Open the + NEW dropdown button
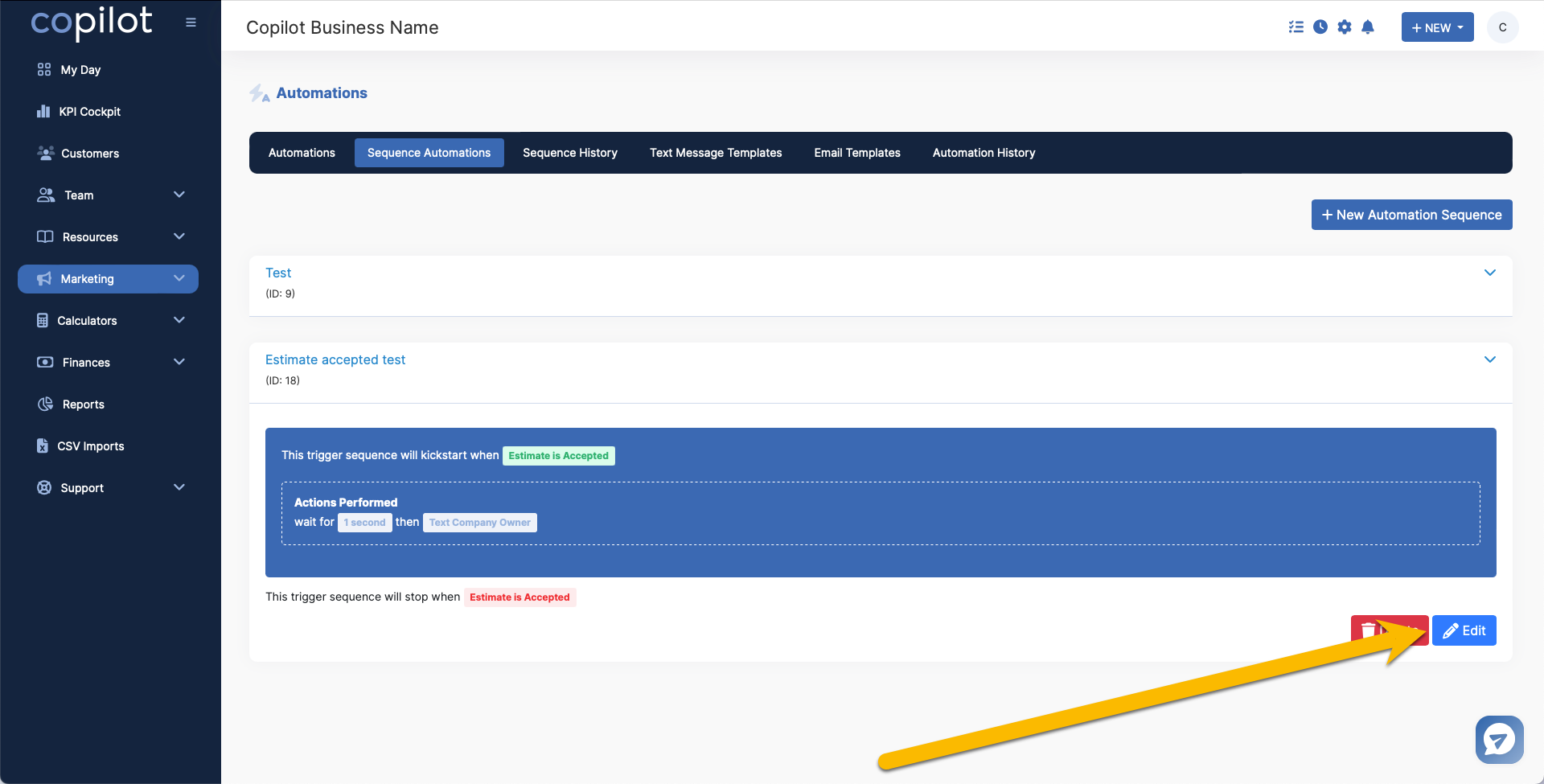1544x784 pixels. click(x=1438, y=27)
